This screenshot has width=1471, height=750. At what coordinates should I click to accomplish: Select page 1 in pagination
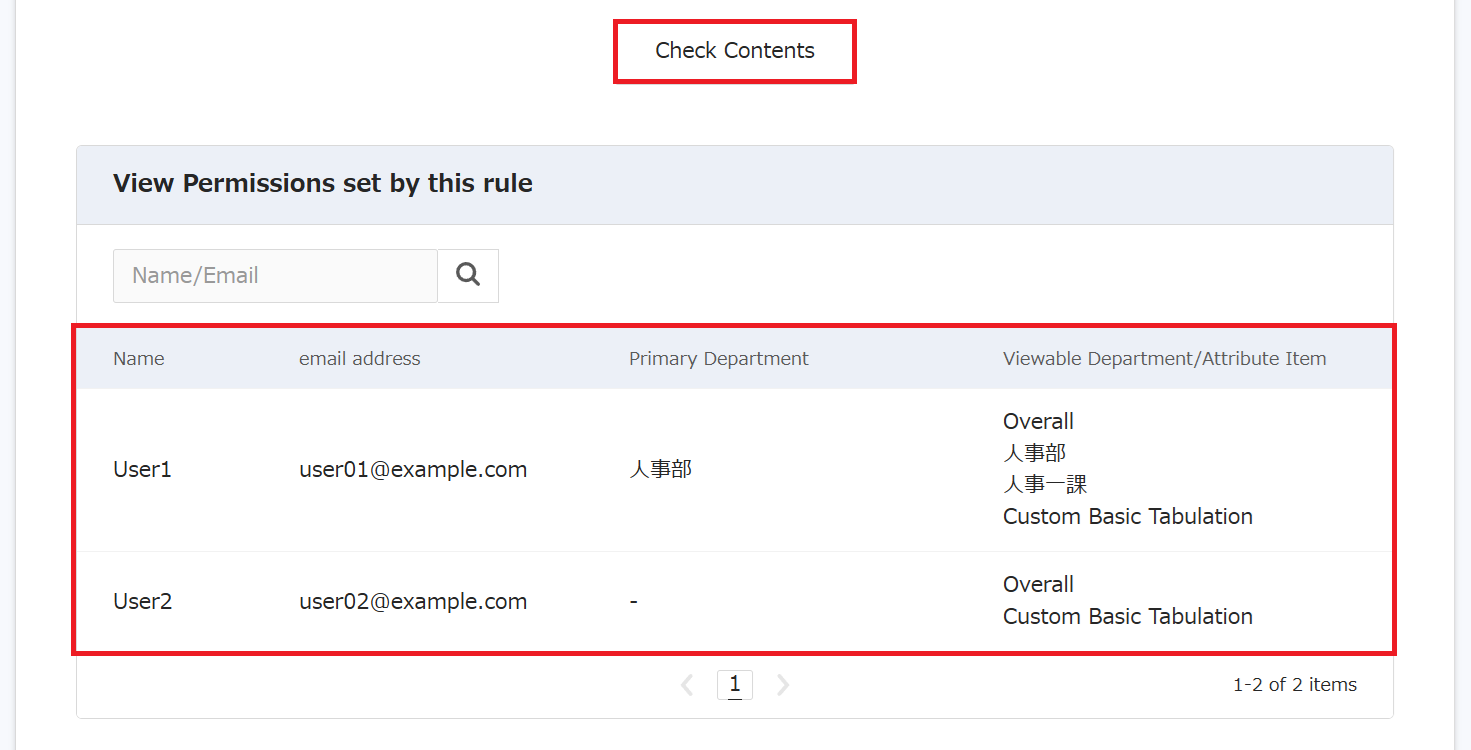click(x=735, y=684)
